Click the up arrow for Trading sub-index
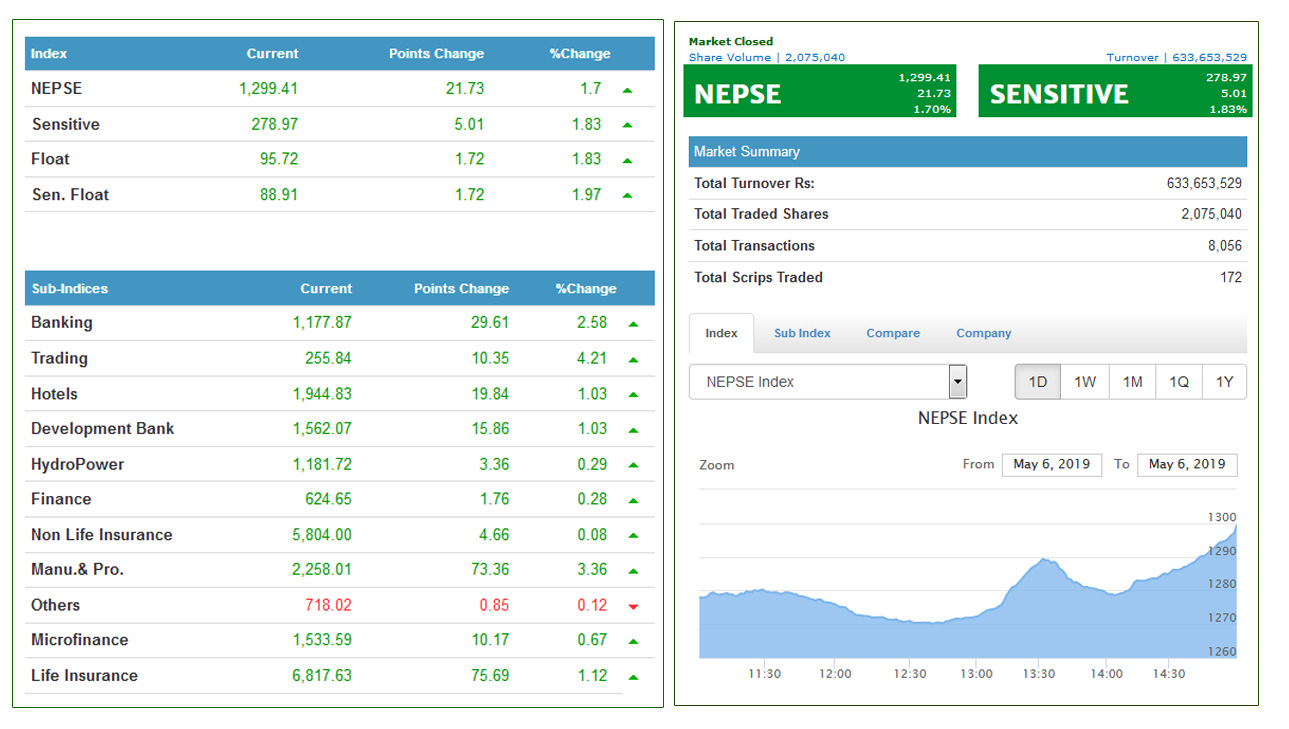 pyautogui.click(x=633, y=359)
